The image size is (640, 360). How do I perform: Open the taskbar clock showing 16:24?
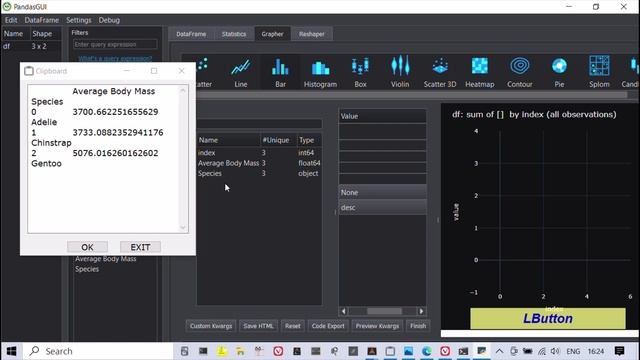click(596, 351)
